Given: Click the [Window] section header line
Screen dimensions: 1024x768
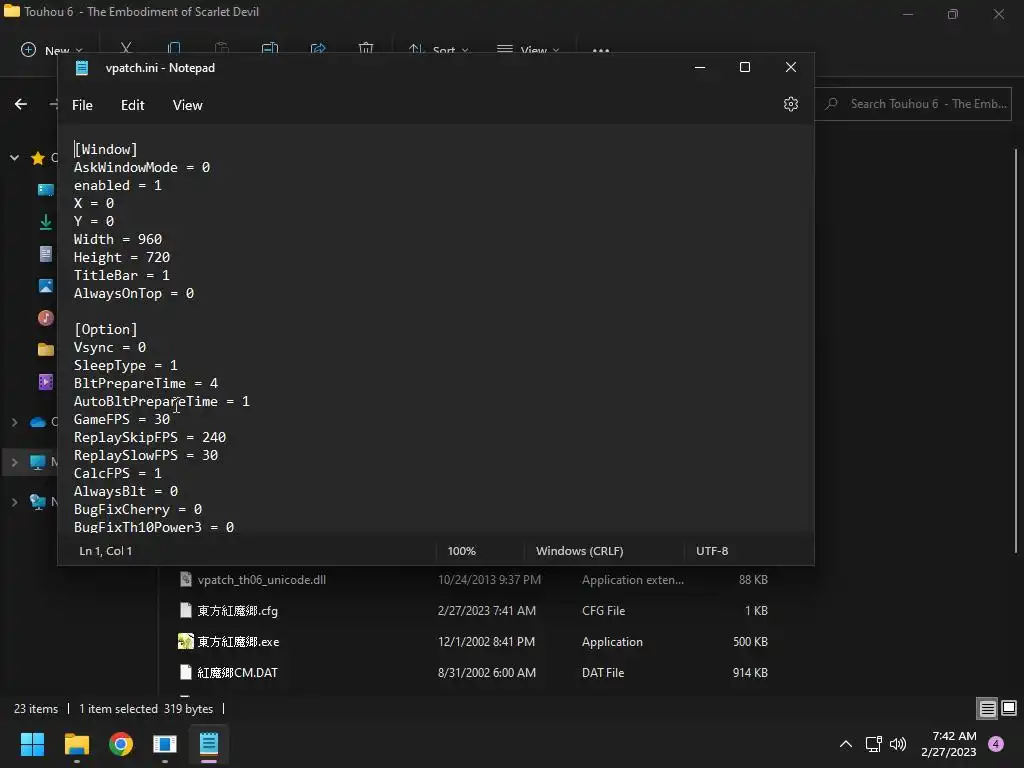Looking at the screenshot, I should pyautogui.click(x=105, y=150).
